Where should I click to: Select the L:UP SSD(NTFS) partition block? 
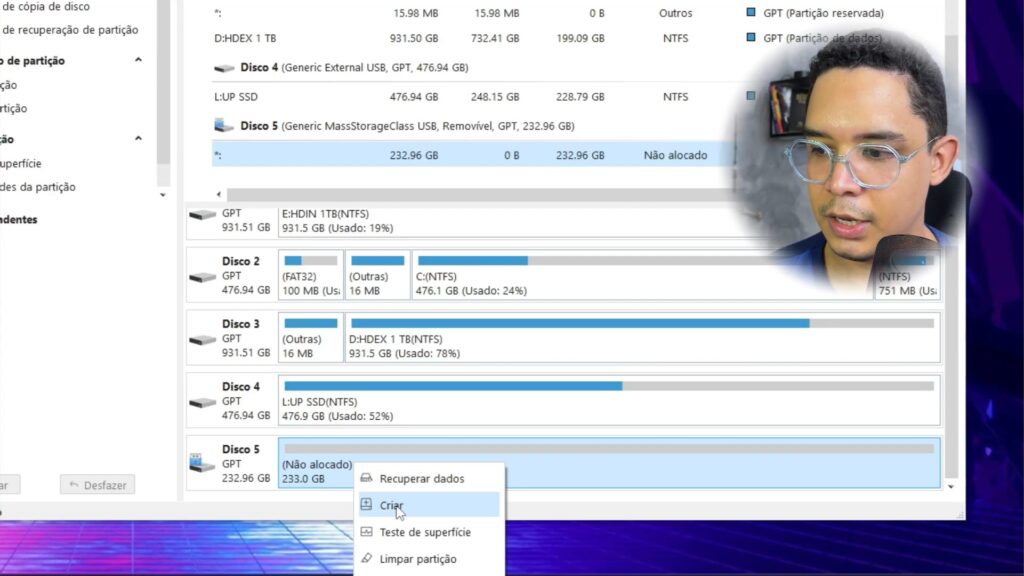tap(609, 400)
